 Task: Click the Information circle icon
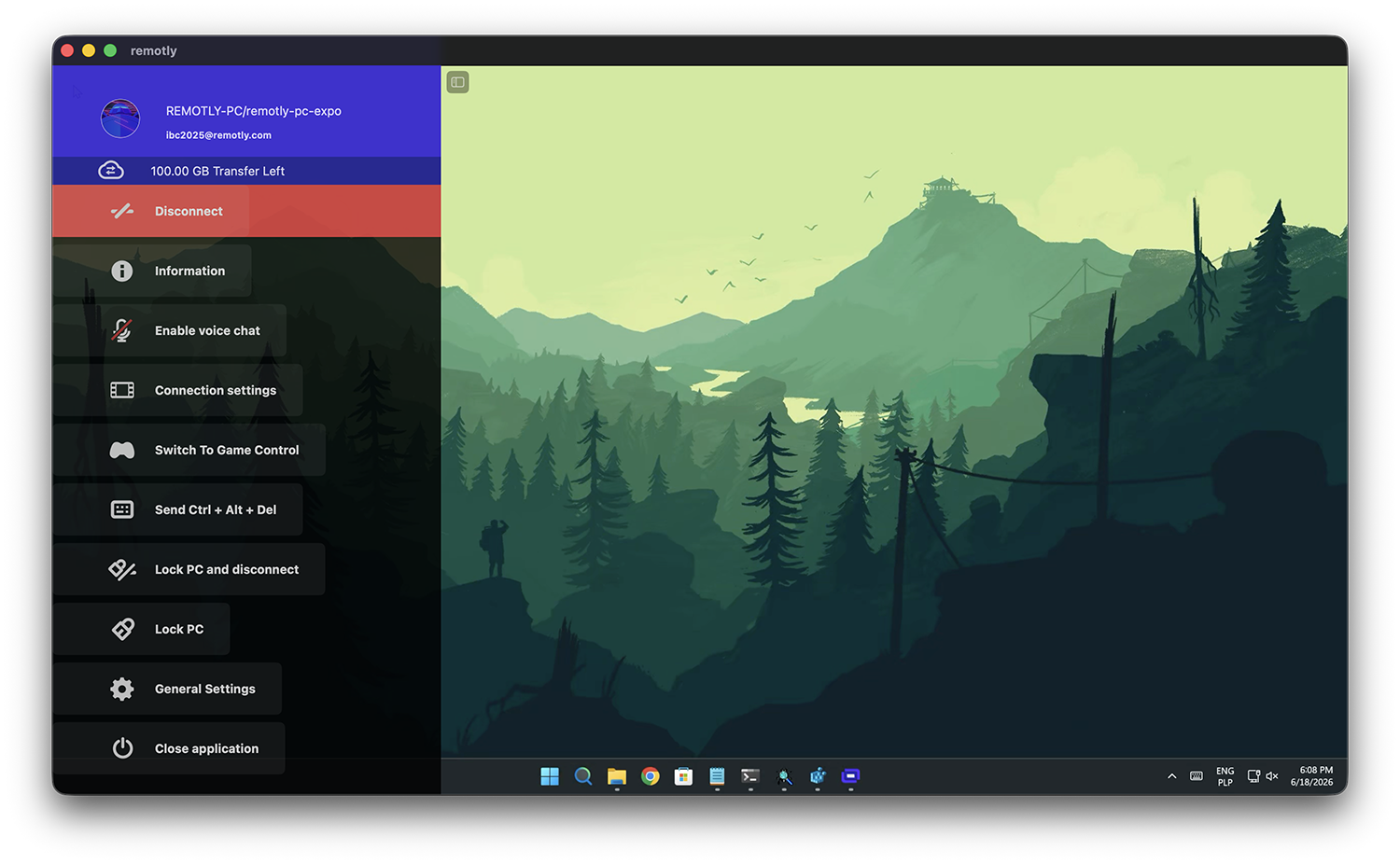click(x=122, y=271)
